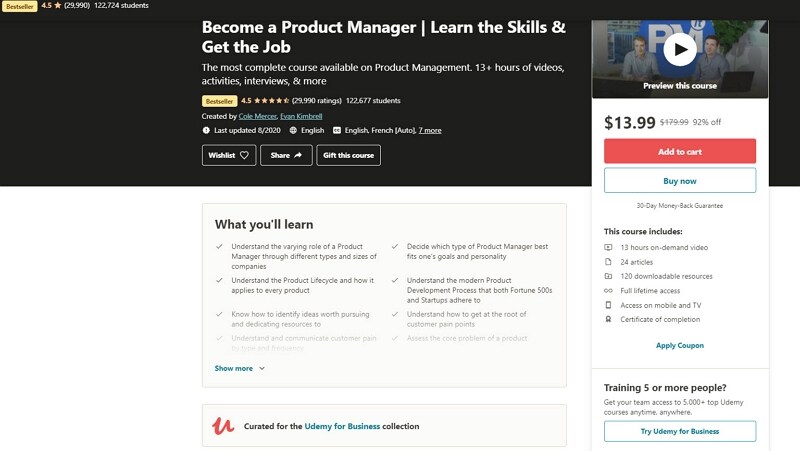Click the share arrow icon
This screenshot has height=451, width=800.
[x=298, y=155]
